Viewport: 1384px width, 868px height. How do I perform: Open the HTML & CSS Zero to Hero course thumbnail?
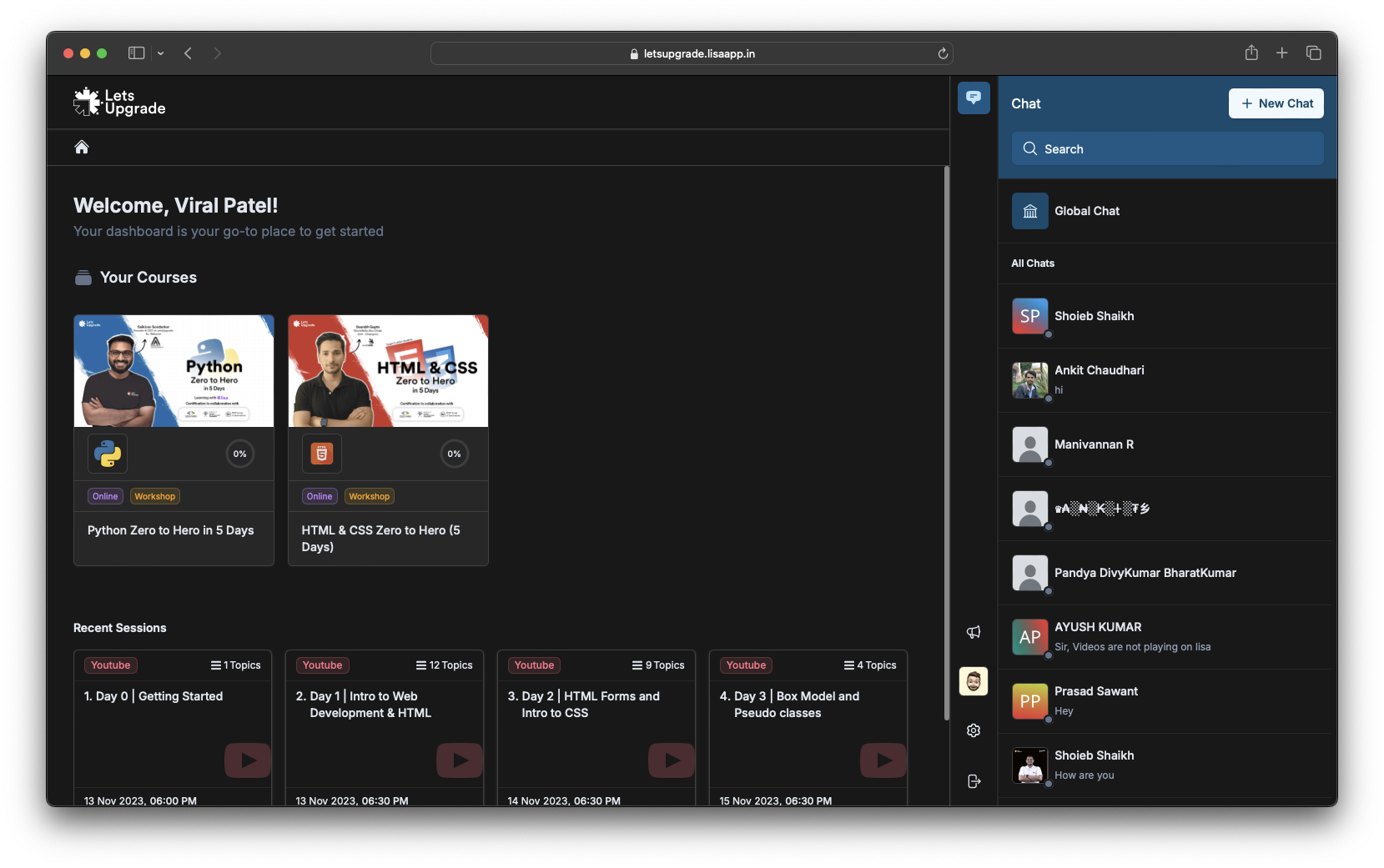point(388,371)
